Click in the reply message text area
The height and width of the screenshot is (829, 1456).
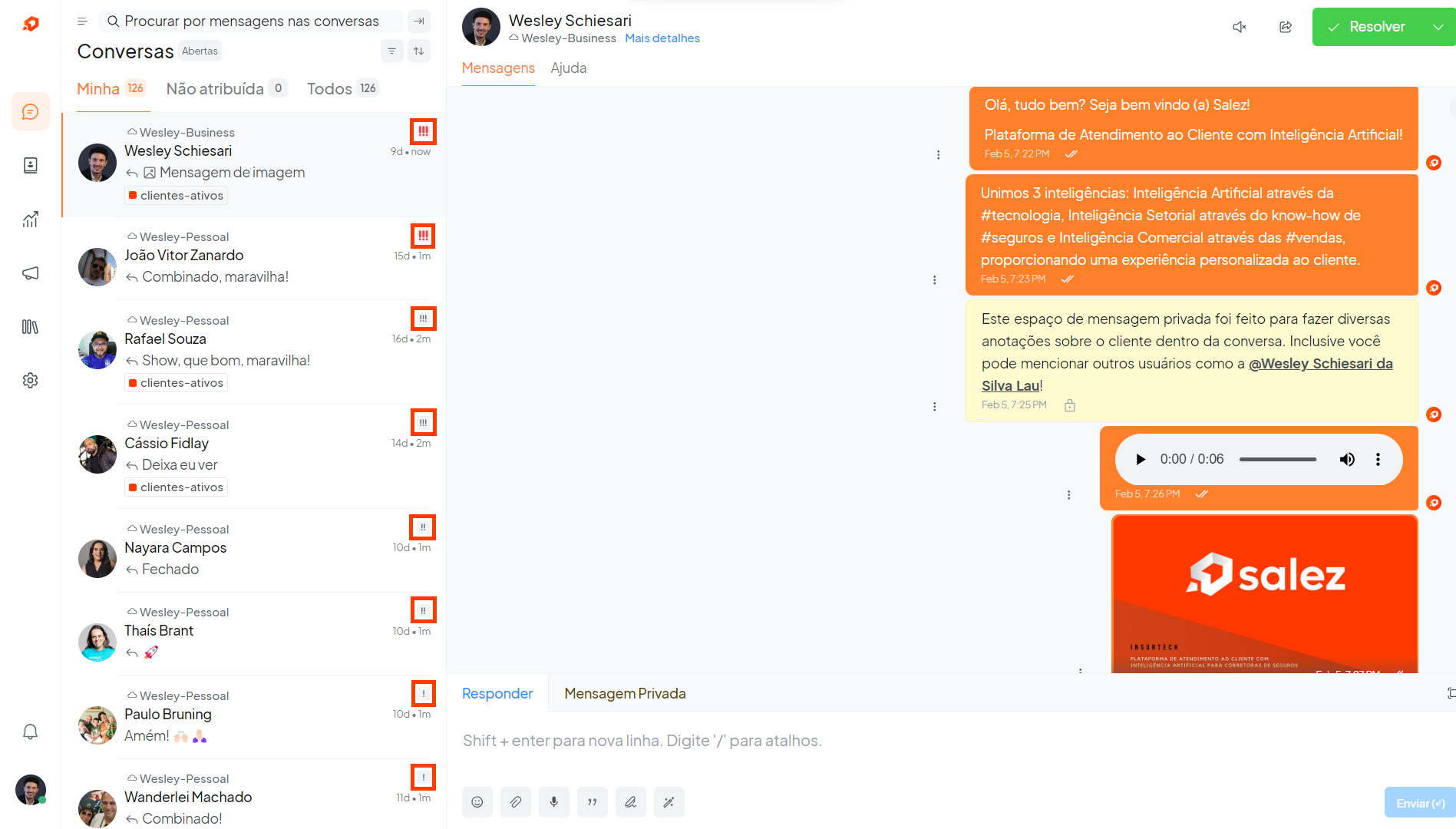[x=952, y=741]
